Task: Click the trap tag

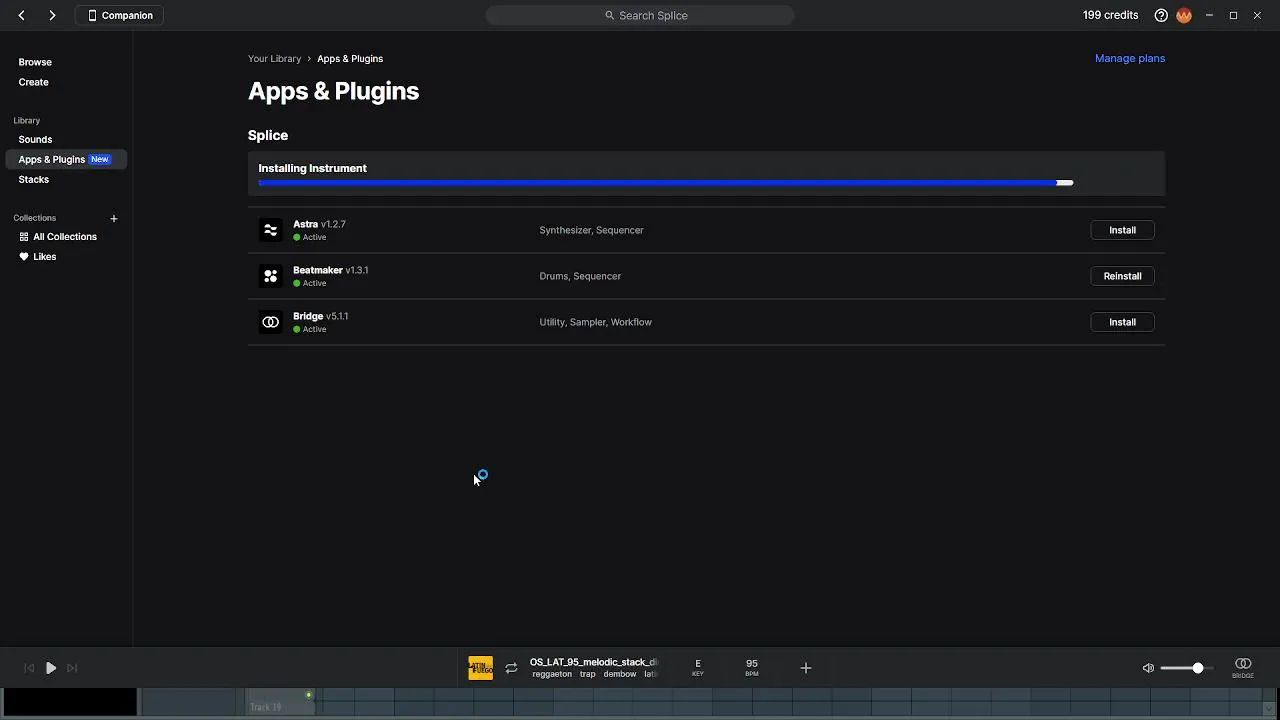Action: coord(588,674)
